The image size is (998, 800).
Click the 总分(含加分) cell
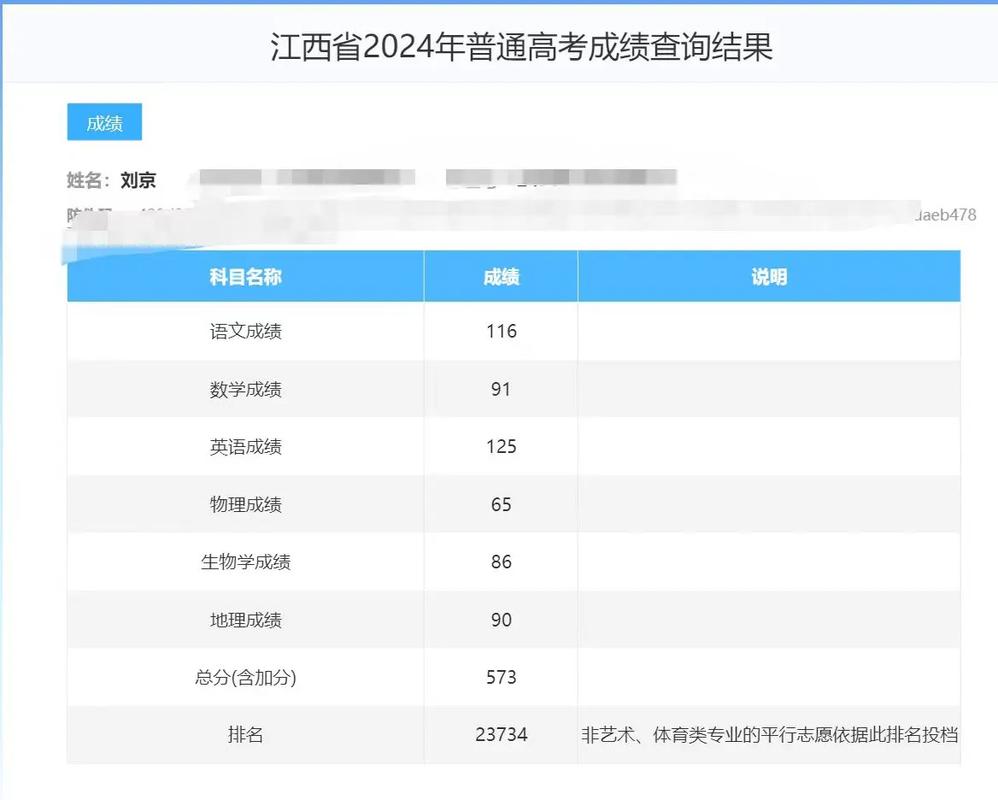click(x=246, y=677)
